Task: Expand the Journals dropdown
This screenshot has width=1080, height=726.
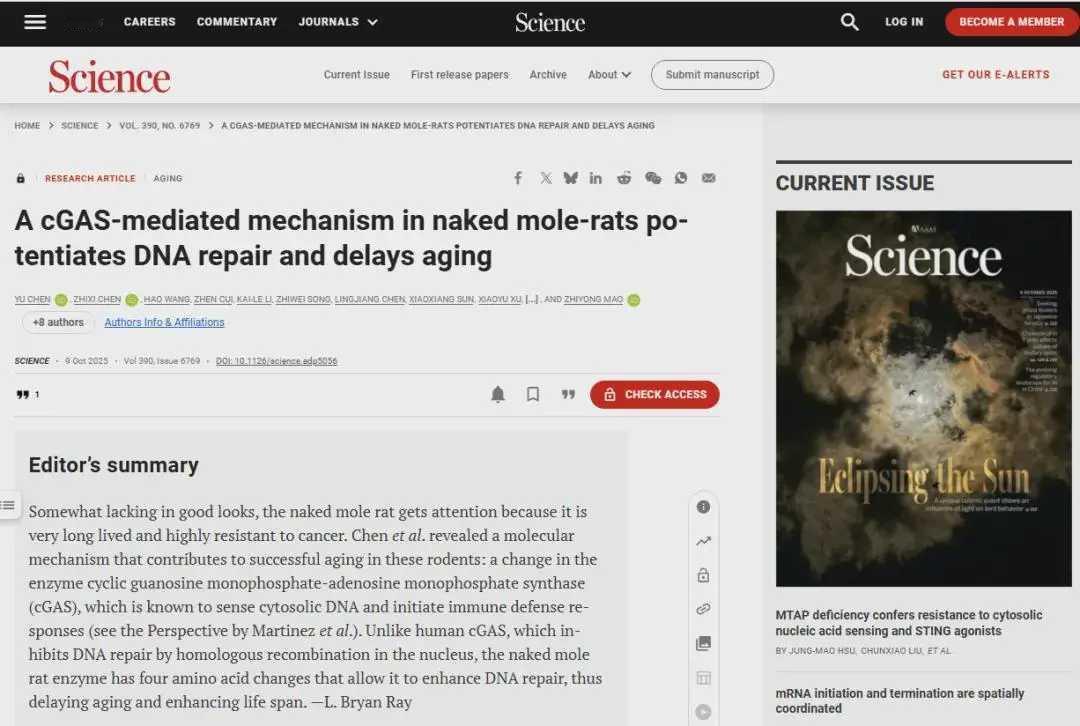Action: pos(338,22)
